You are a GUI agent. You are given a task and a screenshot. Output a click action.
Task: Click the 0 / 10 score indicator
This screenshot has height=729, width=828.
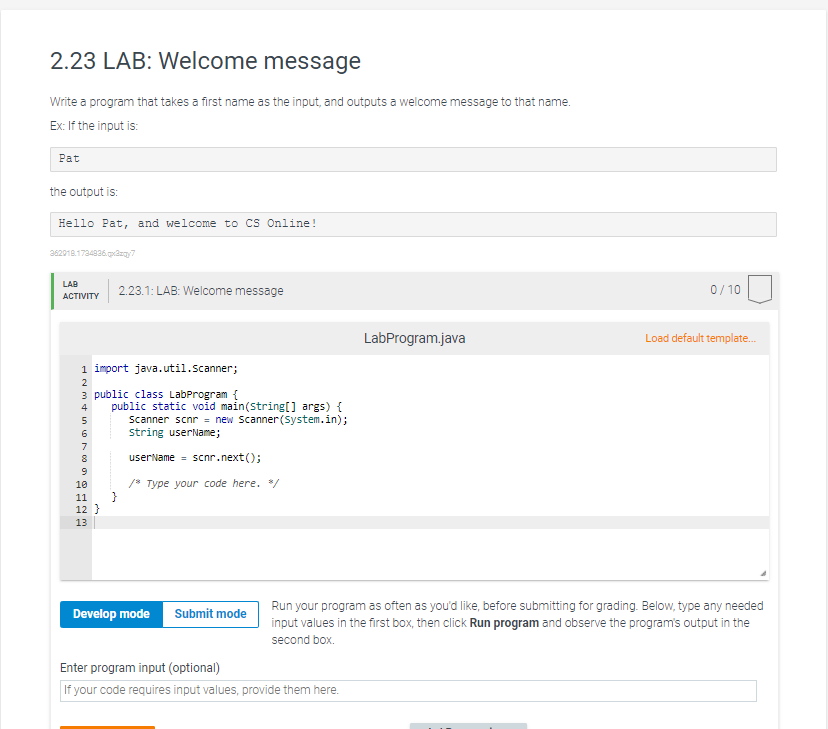tap(725, 290)
